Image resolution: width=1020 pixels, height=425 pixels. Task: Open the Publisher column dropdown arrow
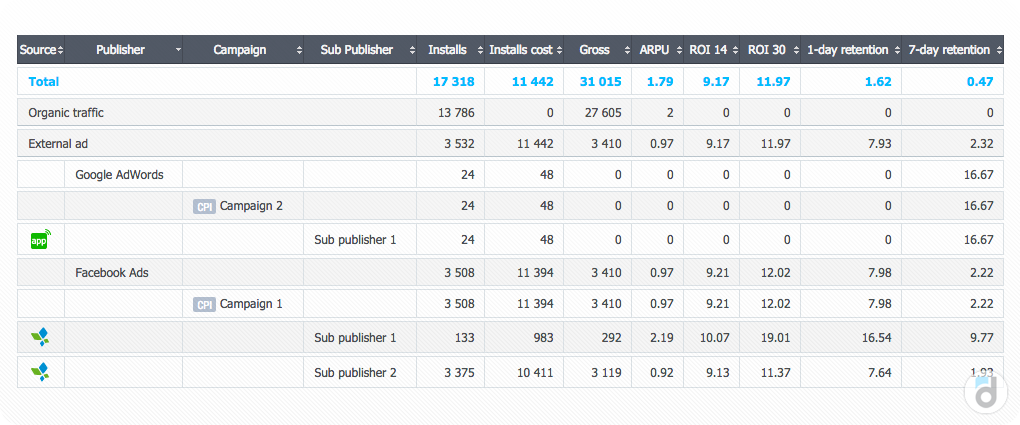(x=177, y=50)
